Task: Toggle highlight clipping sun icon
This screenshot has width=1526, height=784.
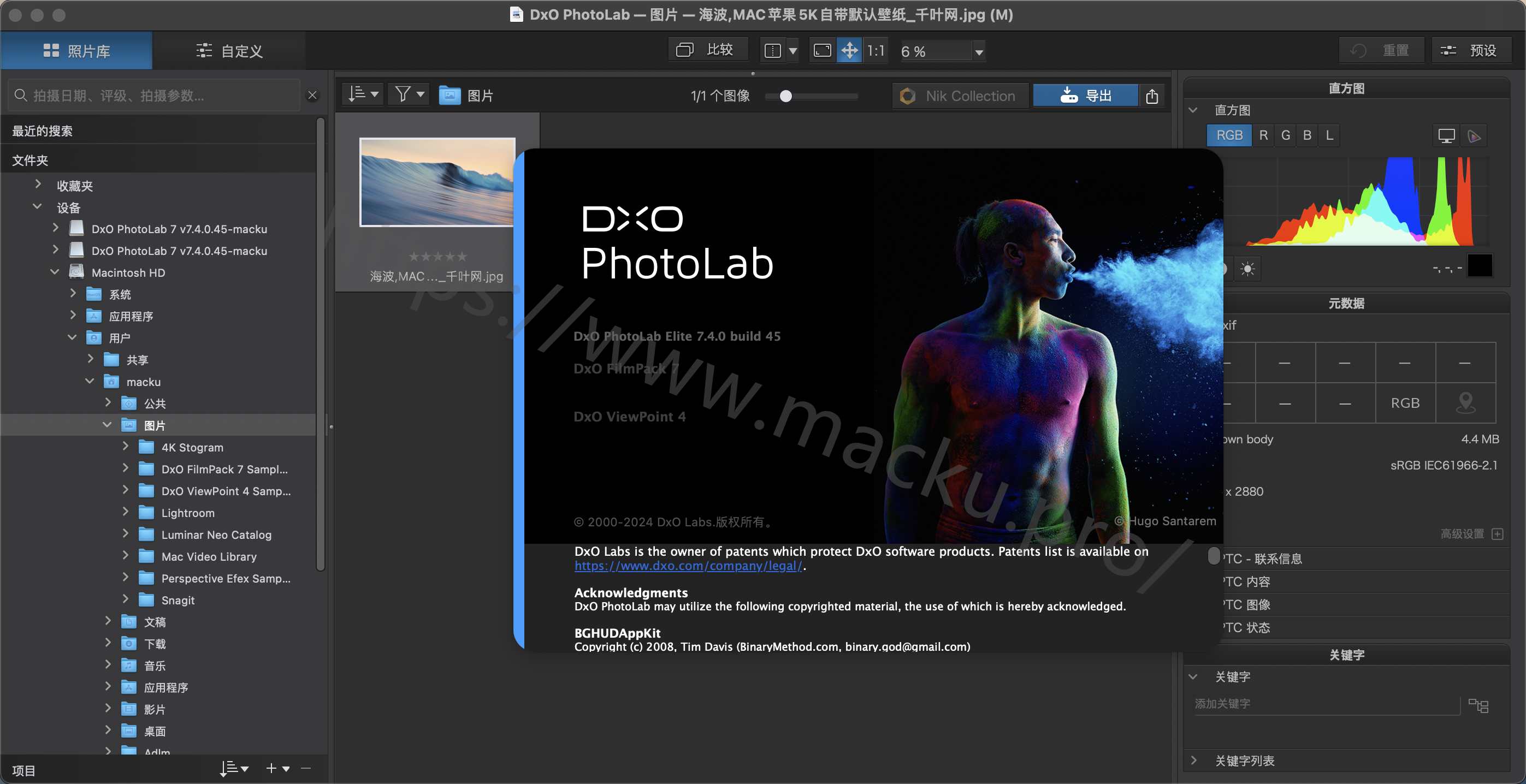Action: pyautogui.click(x=1247, y=269)
